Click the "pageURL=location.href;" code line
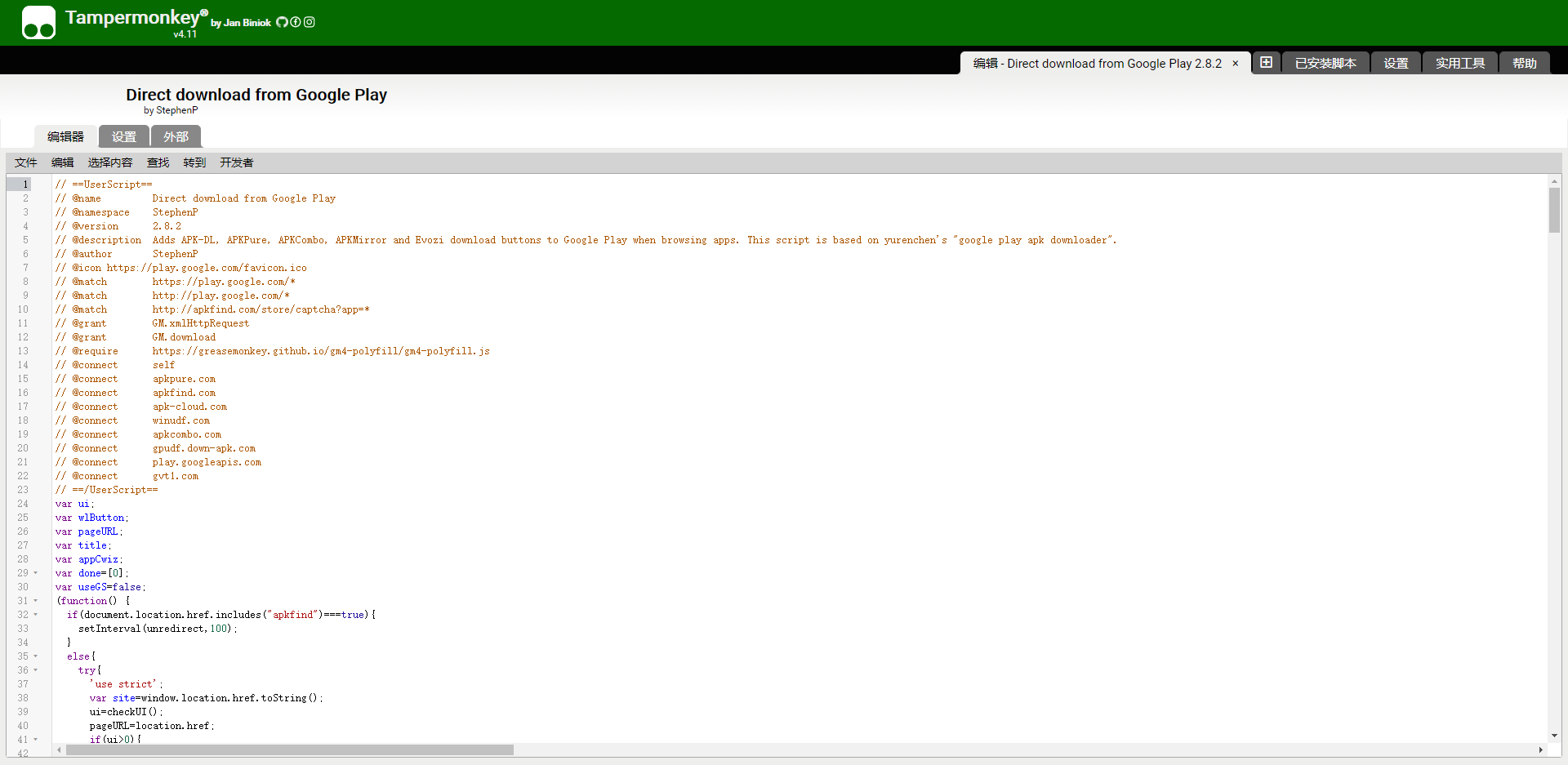Image resolution: width=1568 pixels, height=765 pixels. 152,726
